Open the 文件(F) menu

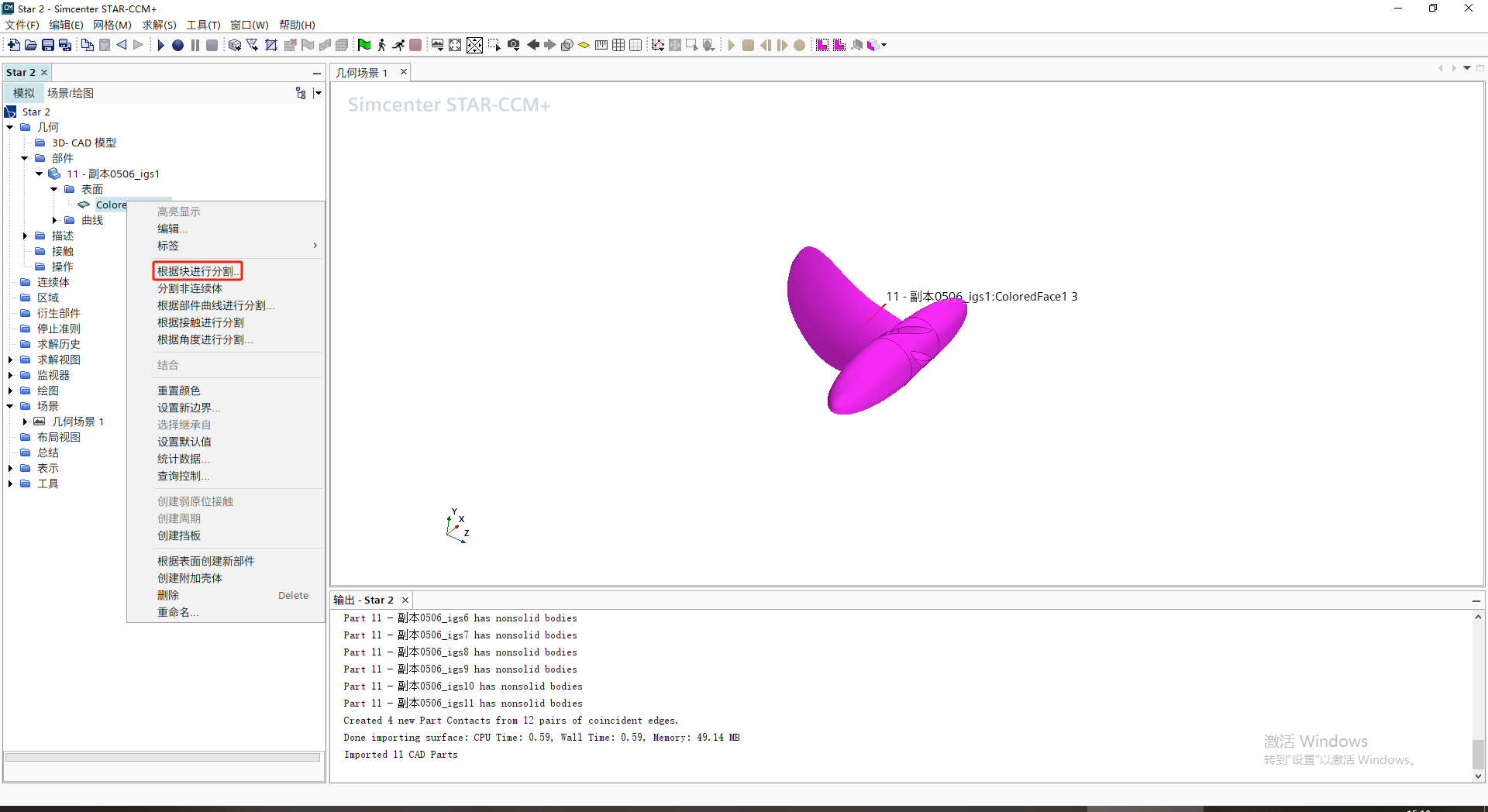click(22, 25)
